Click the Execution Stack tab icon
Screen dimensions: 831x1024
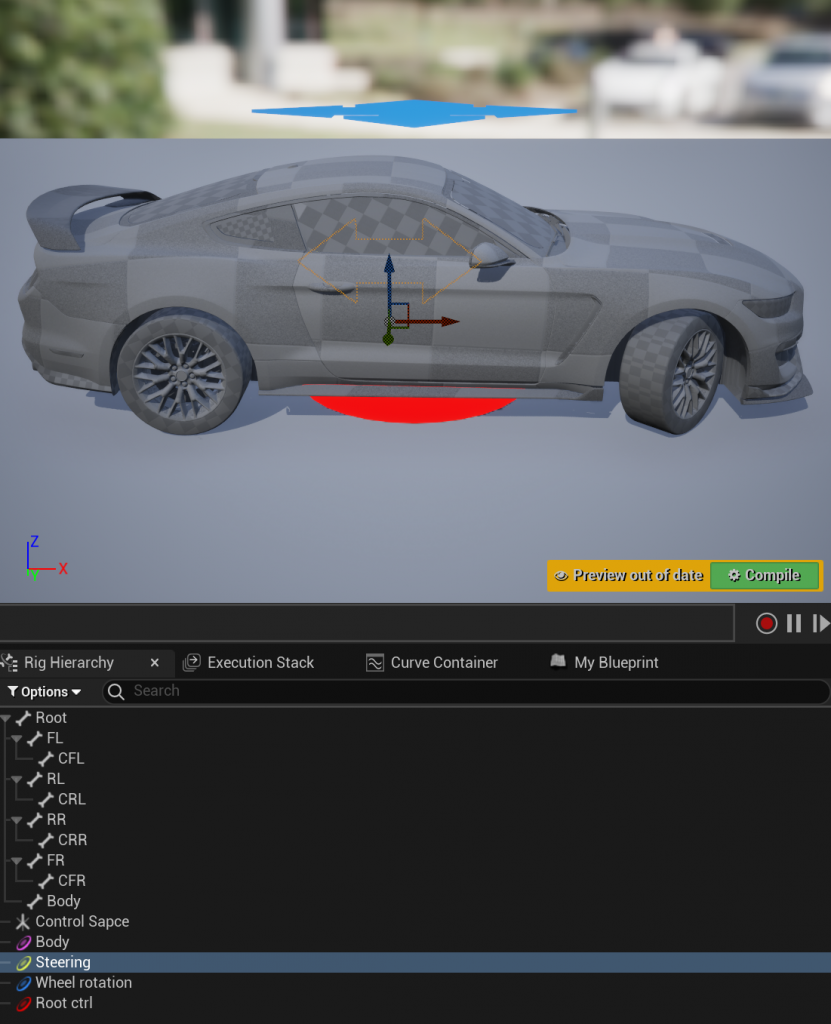coord(191,663)
